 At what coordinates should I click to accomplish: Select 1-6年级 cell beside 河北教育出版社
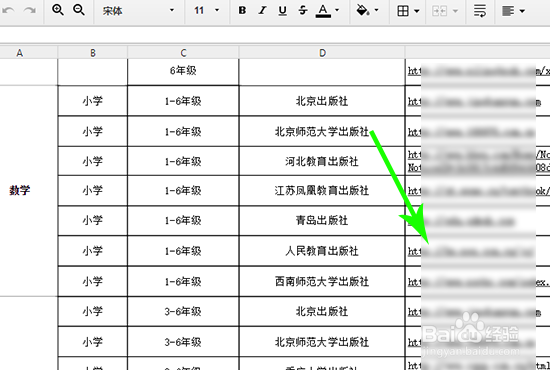pos(183,161)
